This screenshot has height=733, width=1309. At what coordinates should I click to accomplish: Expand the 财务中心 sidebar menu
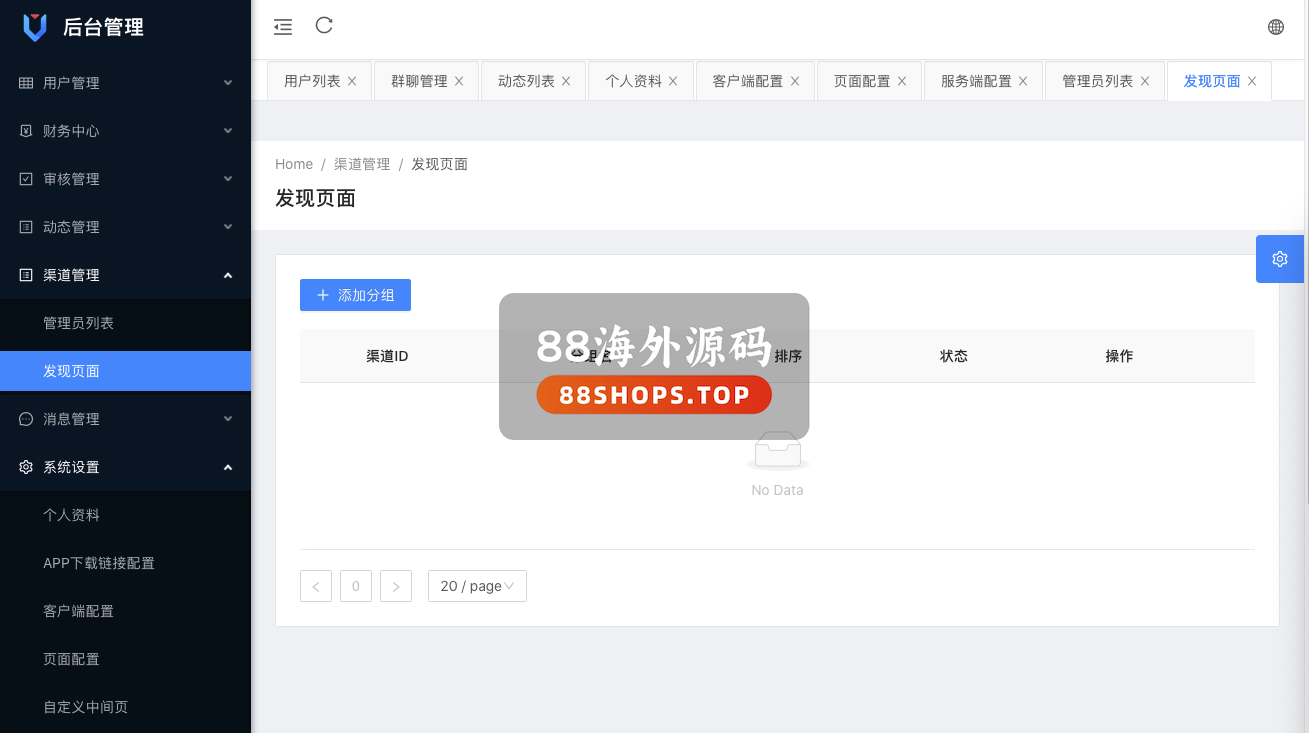click(x=125, y=131)
